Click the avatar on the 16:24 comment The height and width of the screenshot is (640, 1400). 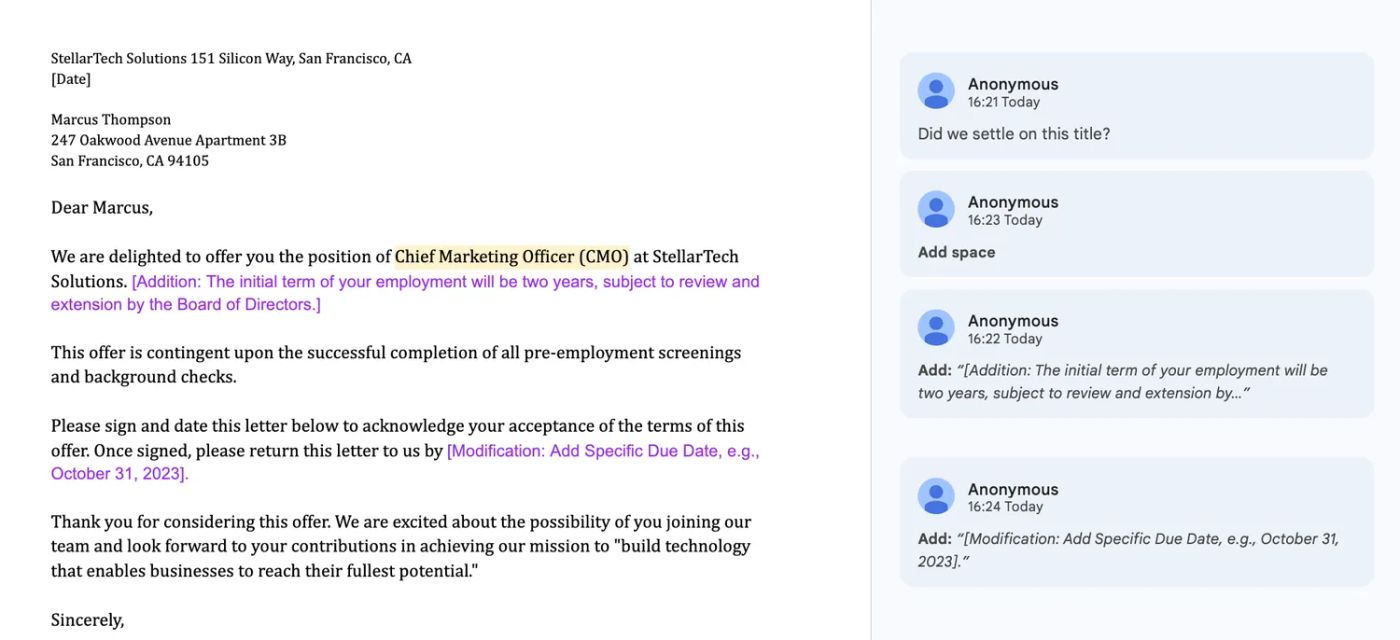[x=936, y=496]
